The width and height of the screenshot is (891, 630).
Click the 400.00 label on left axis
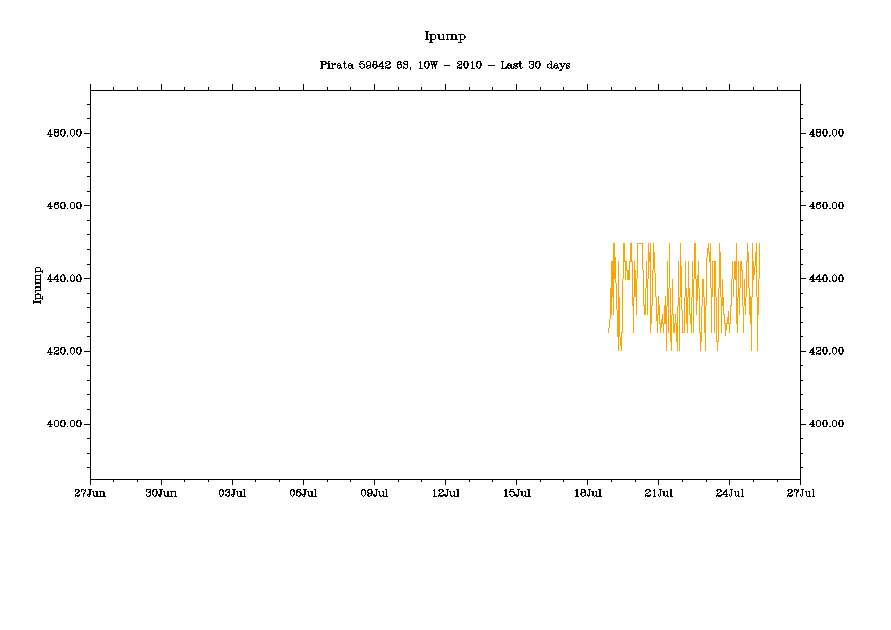[x=63, y=424]
